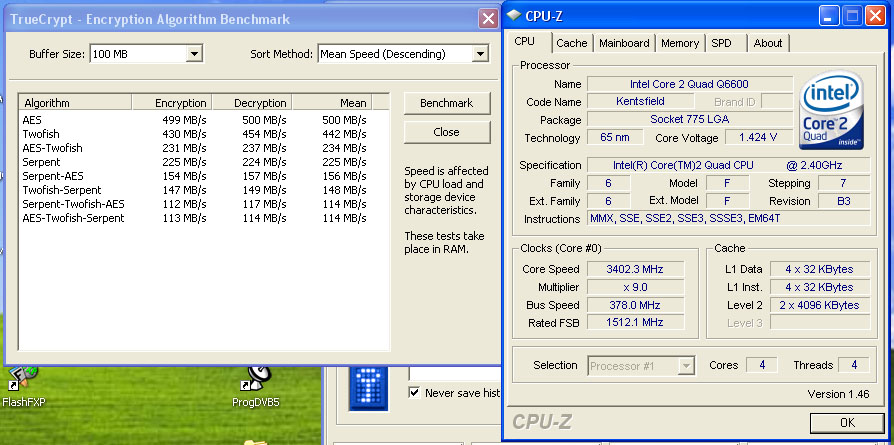Screen dimensions: 894x445
Task: Switch to the Memory tab
Action: [680, 43]
